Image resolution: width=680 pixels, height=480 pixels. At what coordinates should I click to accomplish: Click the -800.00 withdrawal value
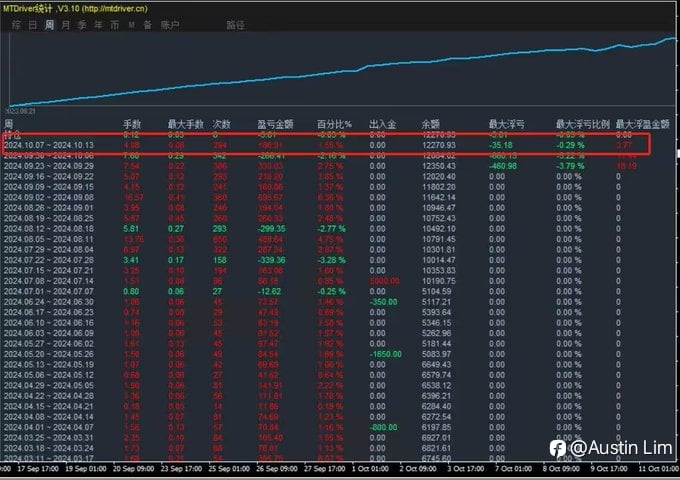point(383,427)
